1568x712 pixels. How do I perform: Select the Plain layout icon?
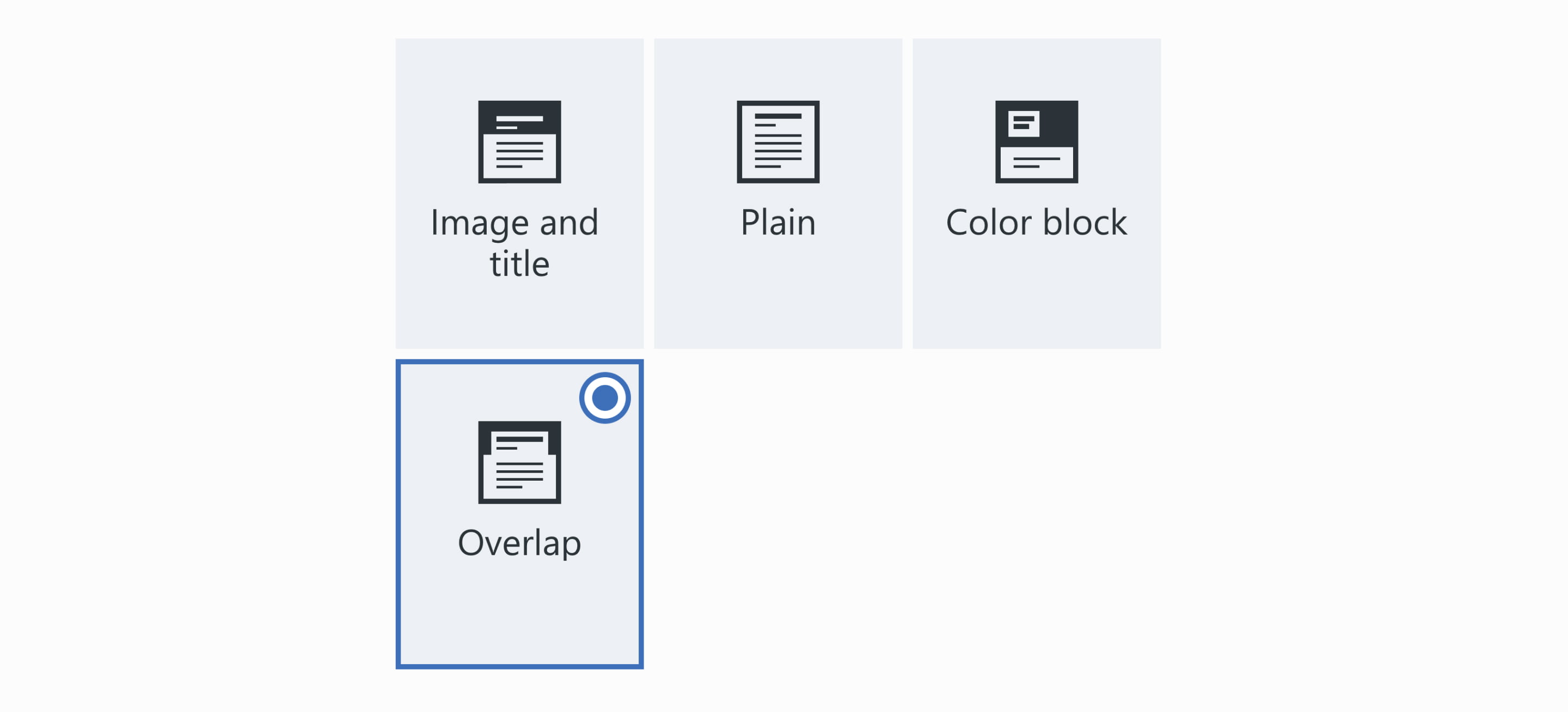click(x=778, y=142)
